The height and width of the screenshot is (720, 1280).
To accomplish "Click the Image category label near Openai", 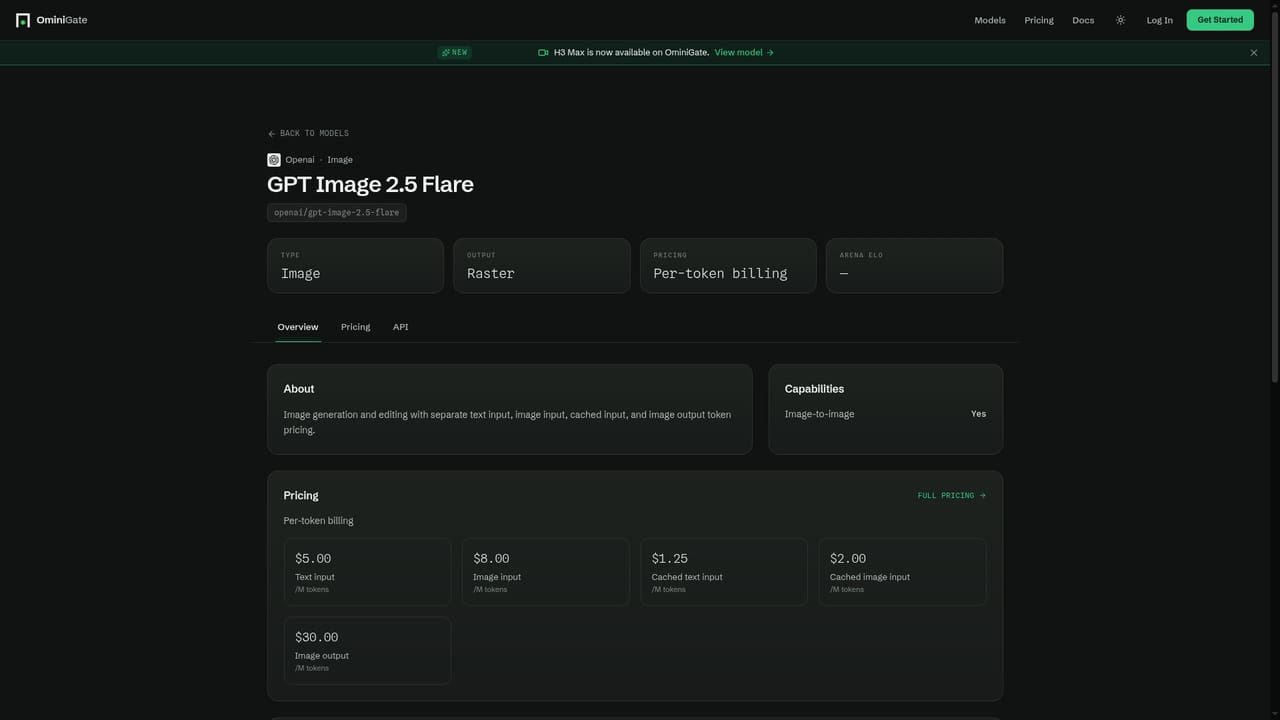I will click(340, 160).
